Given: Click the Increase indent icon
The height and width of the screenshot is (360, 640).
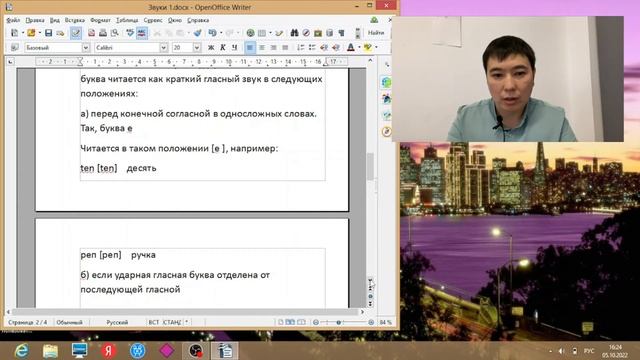Looking at the screenshot, I should pyautogui.click(x=336, y=48).
